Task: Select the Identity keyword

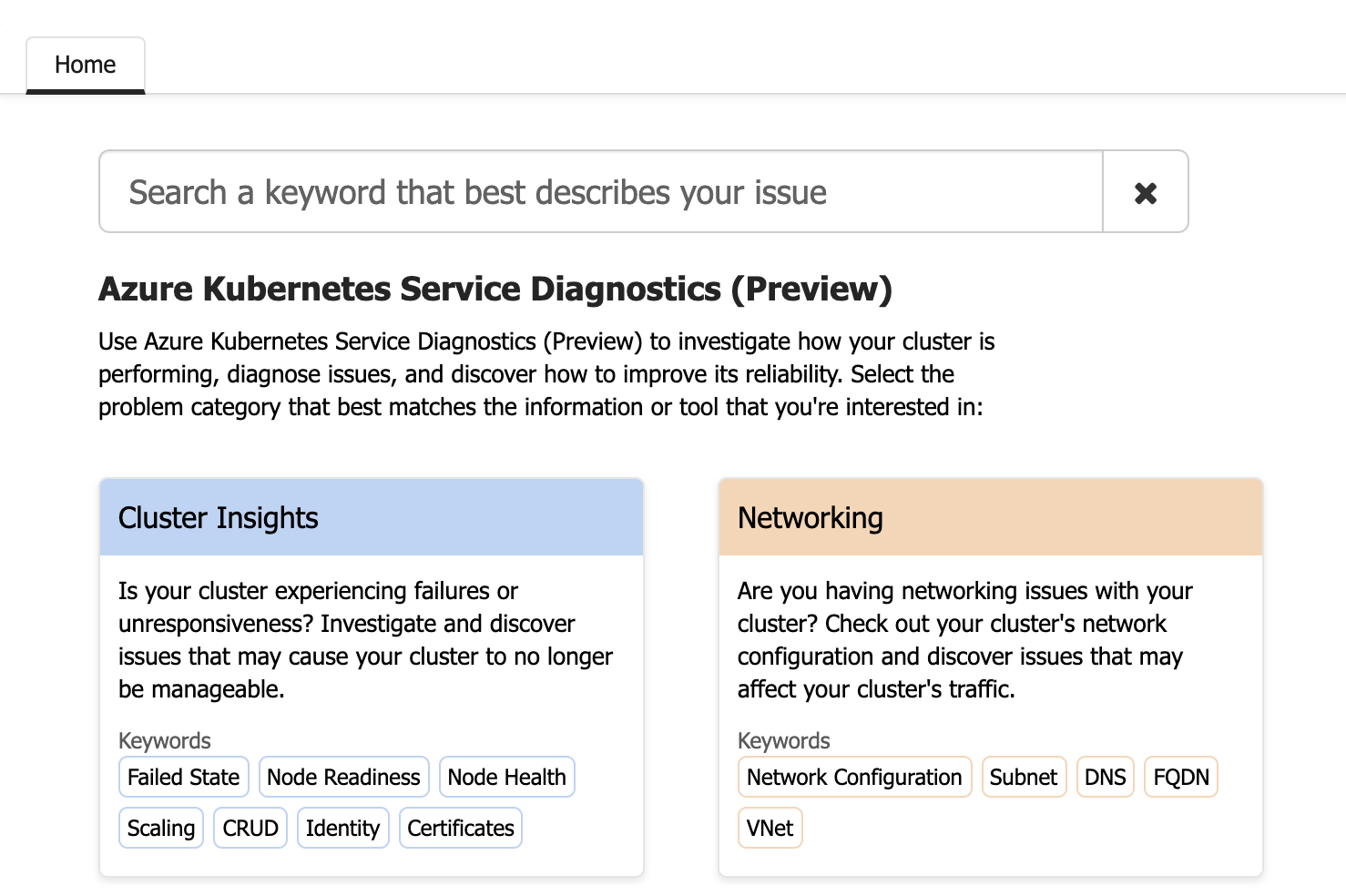Action: tap(342, 828)
